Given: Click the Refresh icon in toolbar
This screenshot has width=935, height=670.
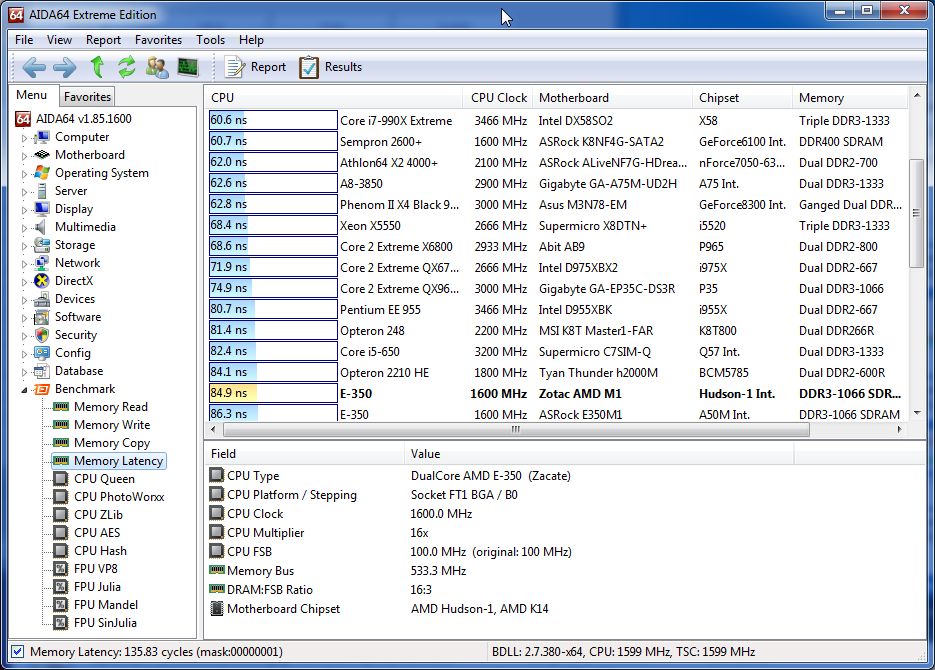Looking at the screenshot, I should click(126, 67).
